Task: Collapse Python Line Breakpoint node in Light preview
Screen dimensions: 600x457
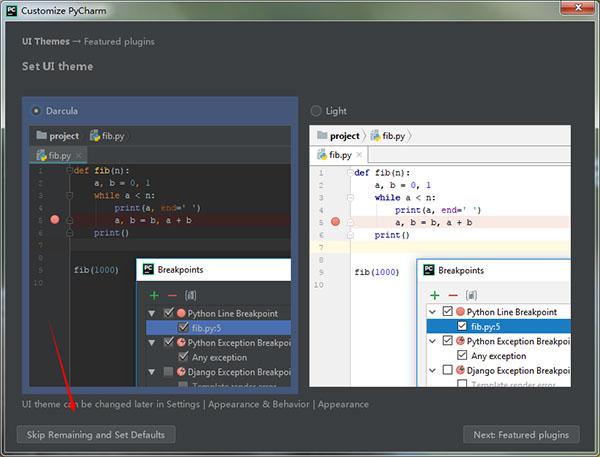Action: point(432,312)
